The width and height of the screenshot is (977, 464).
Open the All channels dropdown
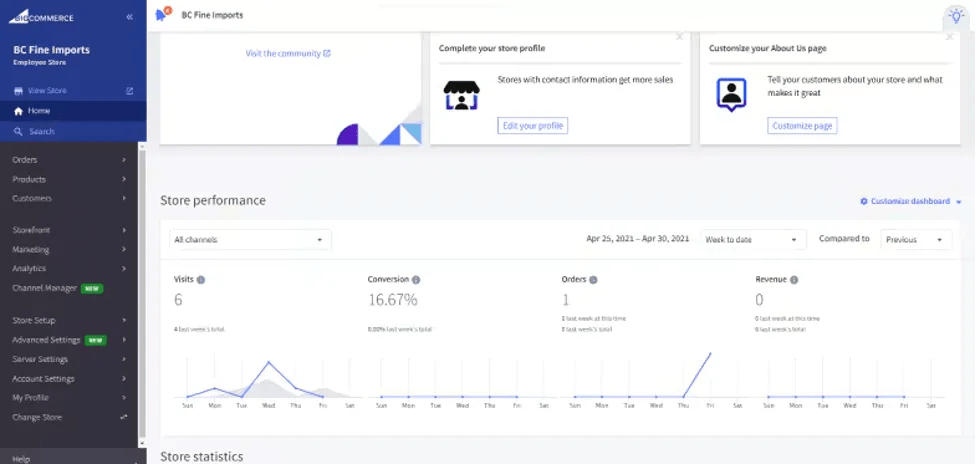(250, 240)
